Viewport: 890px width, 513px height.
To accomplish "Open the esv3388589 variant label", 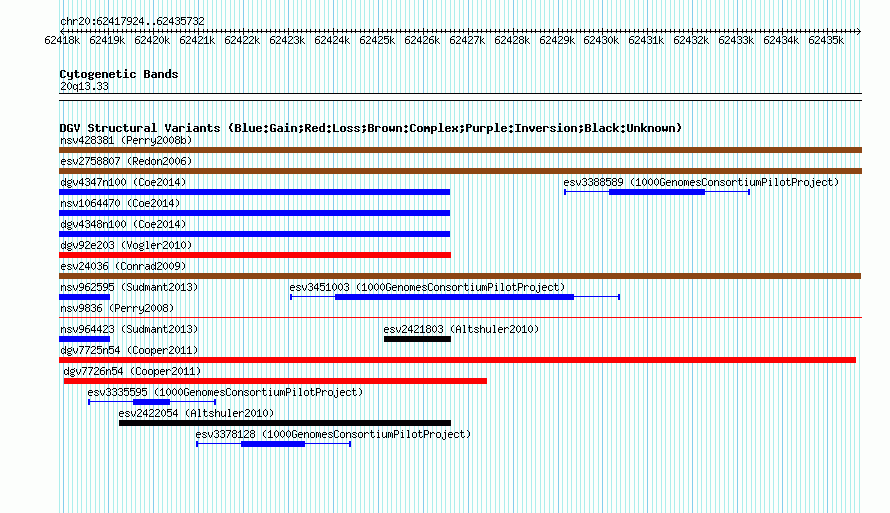I will [701, 182].
